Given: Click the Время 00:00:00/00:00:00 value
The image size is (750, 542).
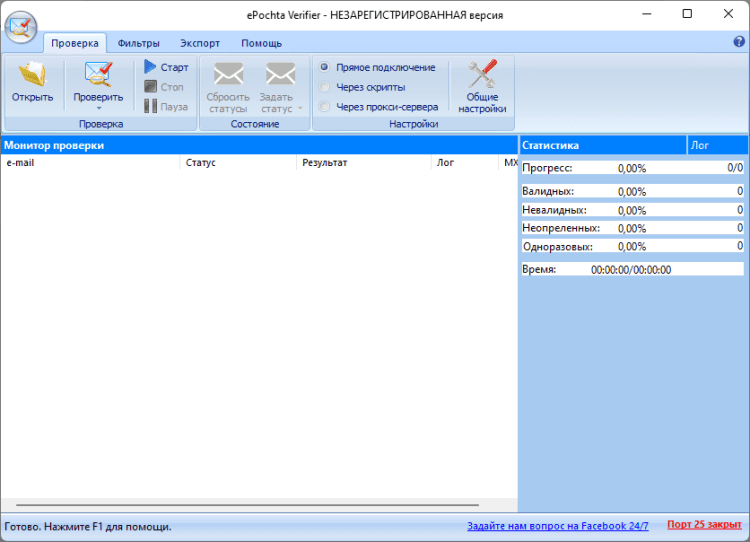Looking at the screenshot, I should point(631,270).
